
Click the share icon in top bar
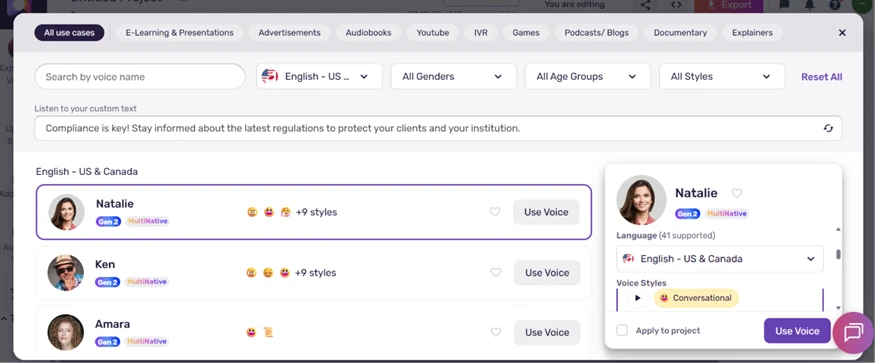tap(645, 5)
